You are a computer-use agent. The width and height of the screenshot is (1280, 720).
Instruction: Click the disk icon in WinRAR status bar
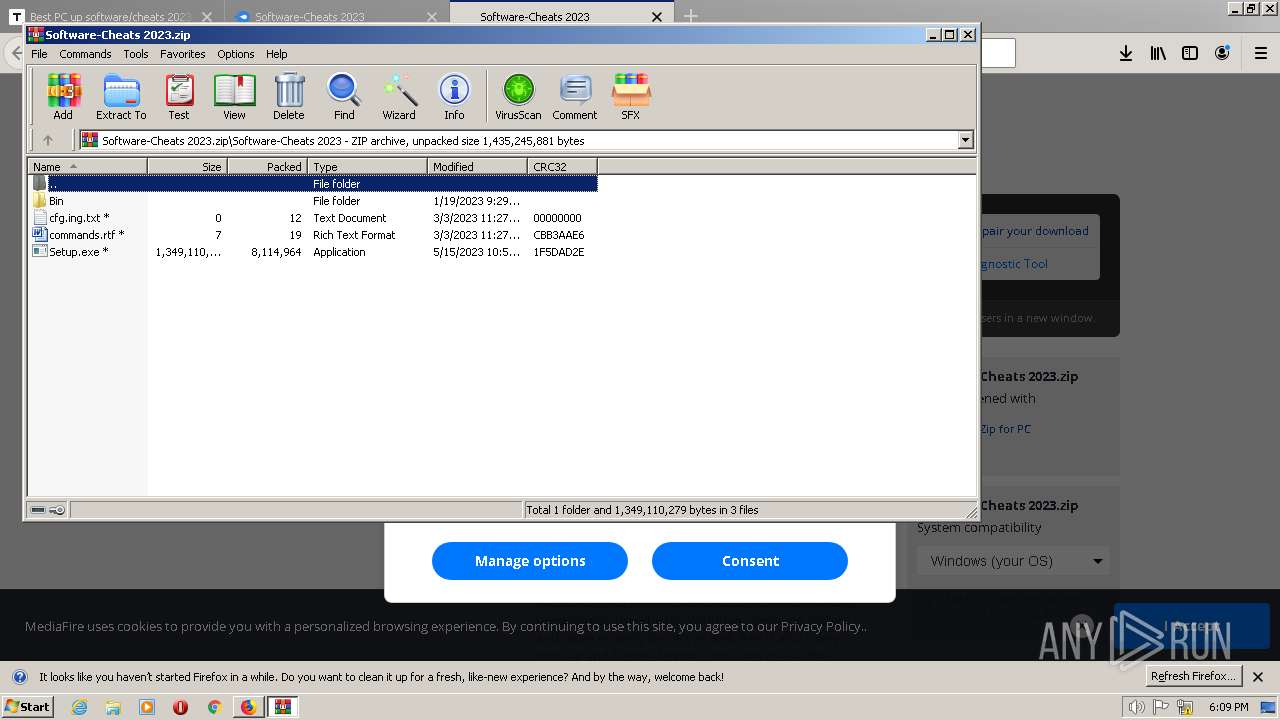point(38,510)
